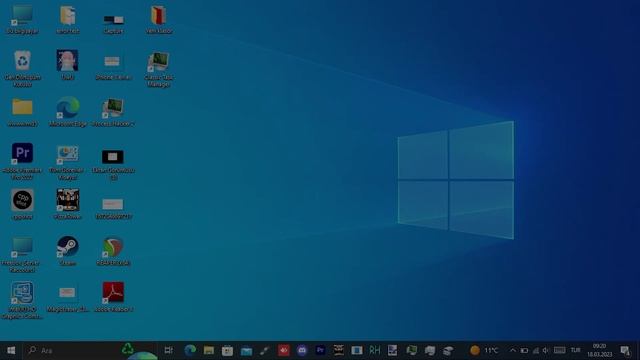This screenshot has width=640, height=360.
Task: Open Discord from the taskbar
Action: click(302, 350)
